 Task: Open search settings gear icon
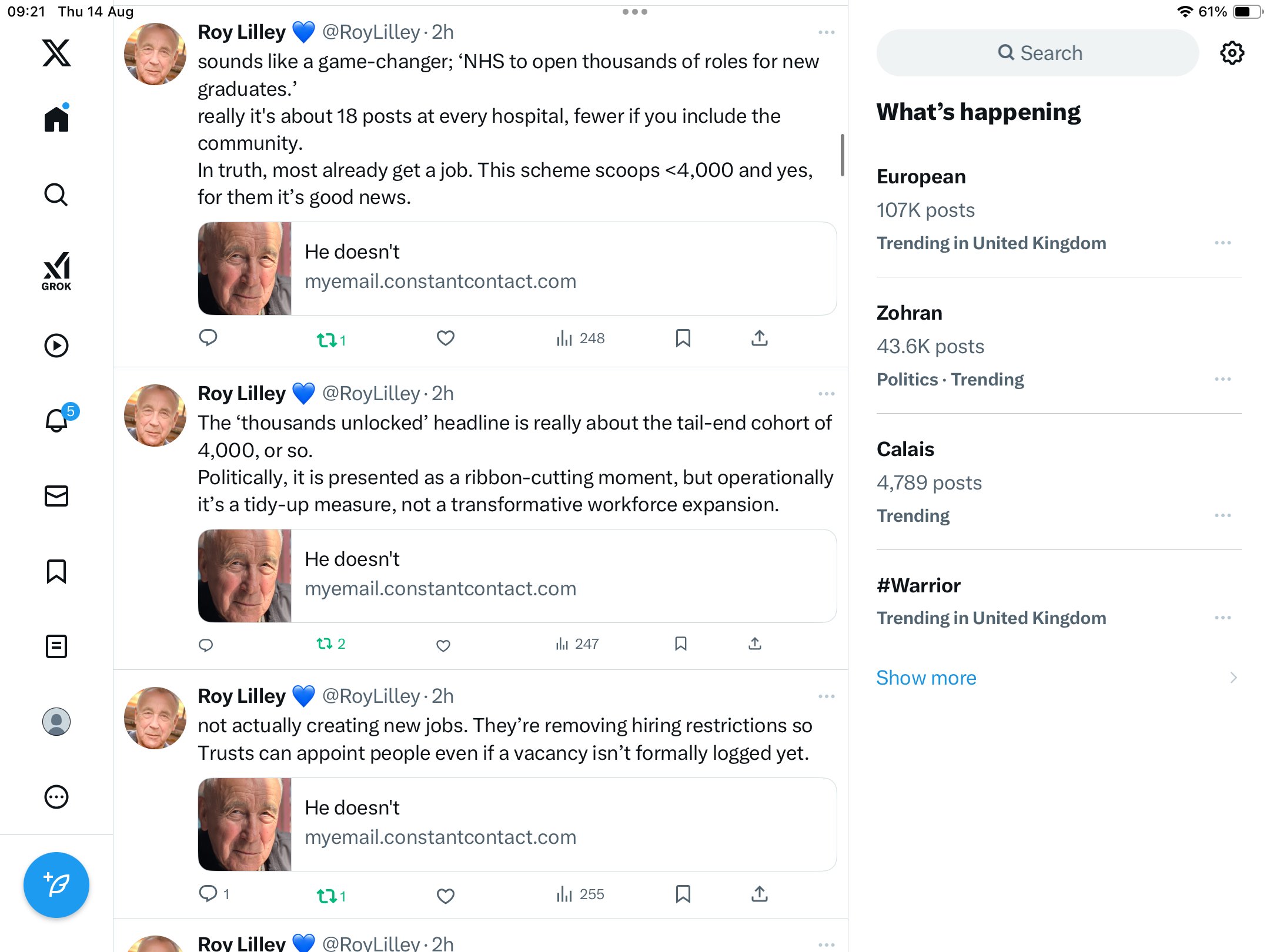click(x=1232, y=53)
